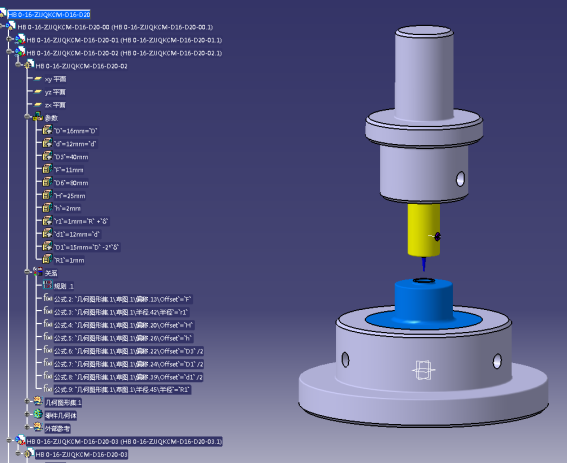Collapse the D20-02 (D20-02.1) component node
567x463 pixels.
[9, 52]
